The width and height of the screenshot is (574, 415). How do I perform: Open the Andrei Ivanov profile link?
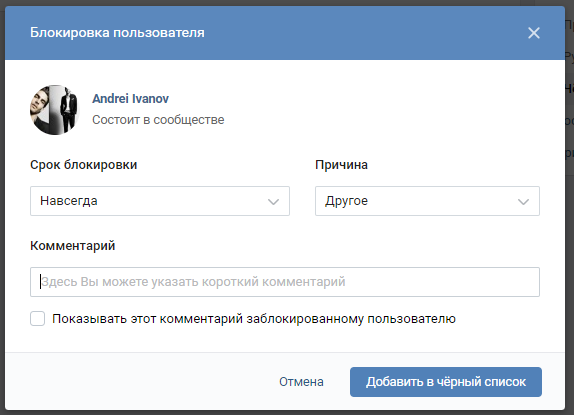click(130, 98)
